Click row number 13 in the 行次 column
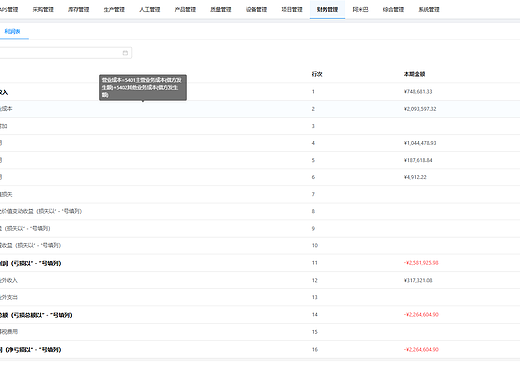 pyautogui.click(x=315, y=297)
